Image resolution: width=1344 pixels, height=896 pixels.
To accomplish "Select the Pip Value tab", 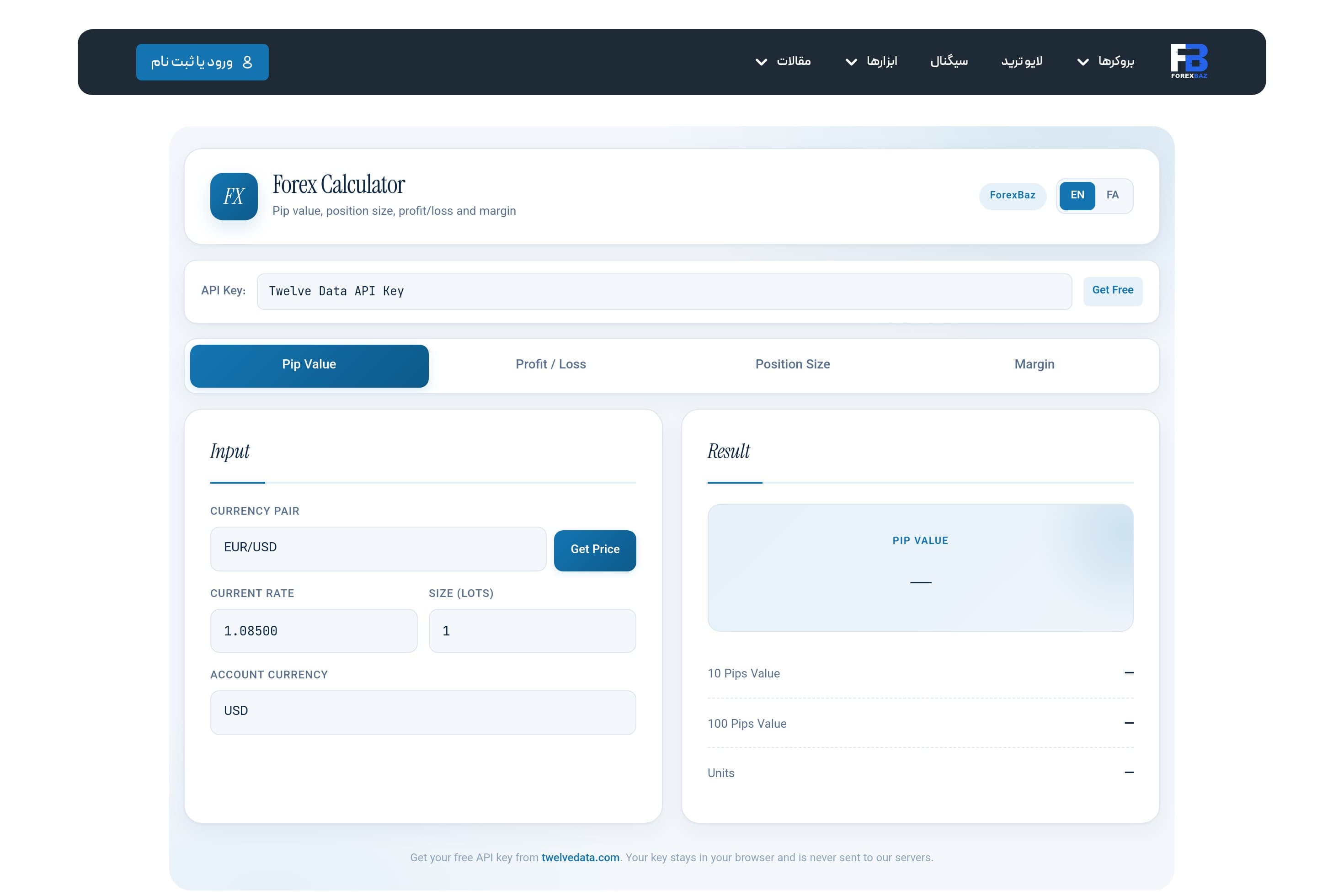I will [309, 366].
